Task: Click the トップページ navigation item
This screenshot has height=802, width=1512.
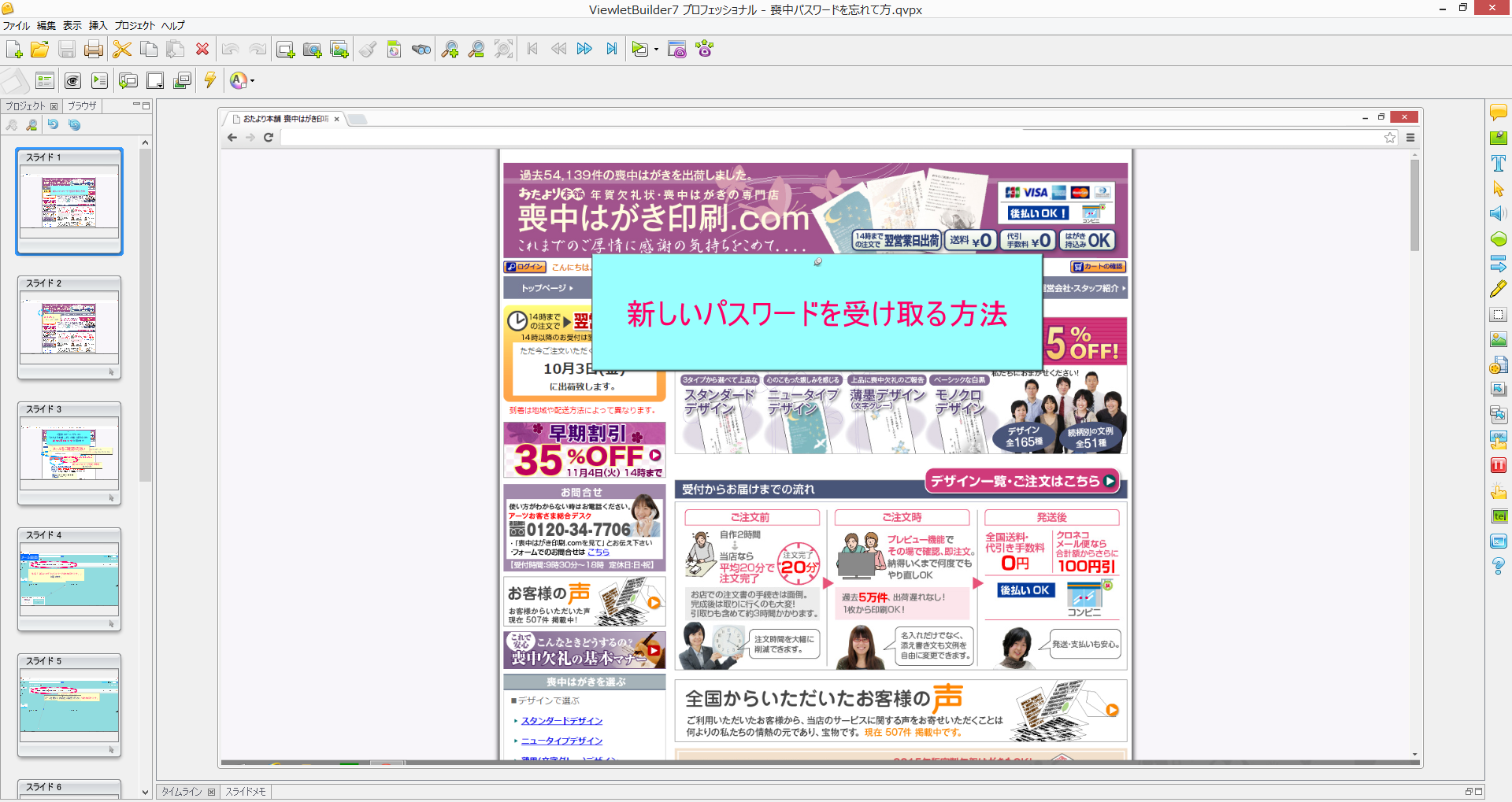Action: pyautogui.click(x=547, y=288)
